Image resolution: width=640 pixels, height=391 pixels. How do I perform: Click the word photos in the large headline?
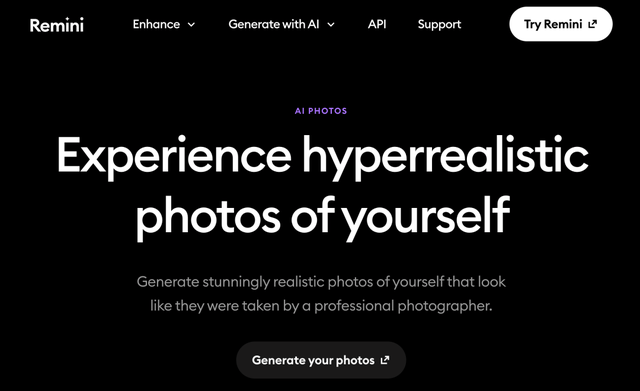point(208,216)
